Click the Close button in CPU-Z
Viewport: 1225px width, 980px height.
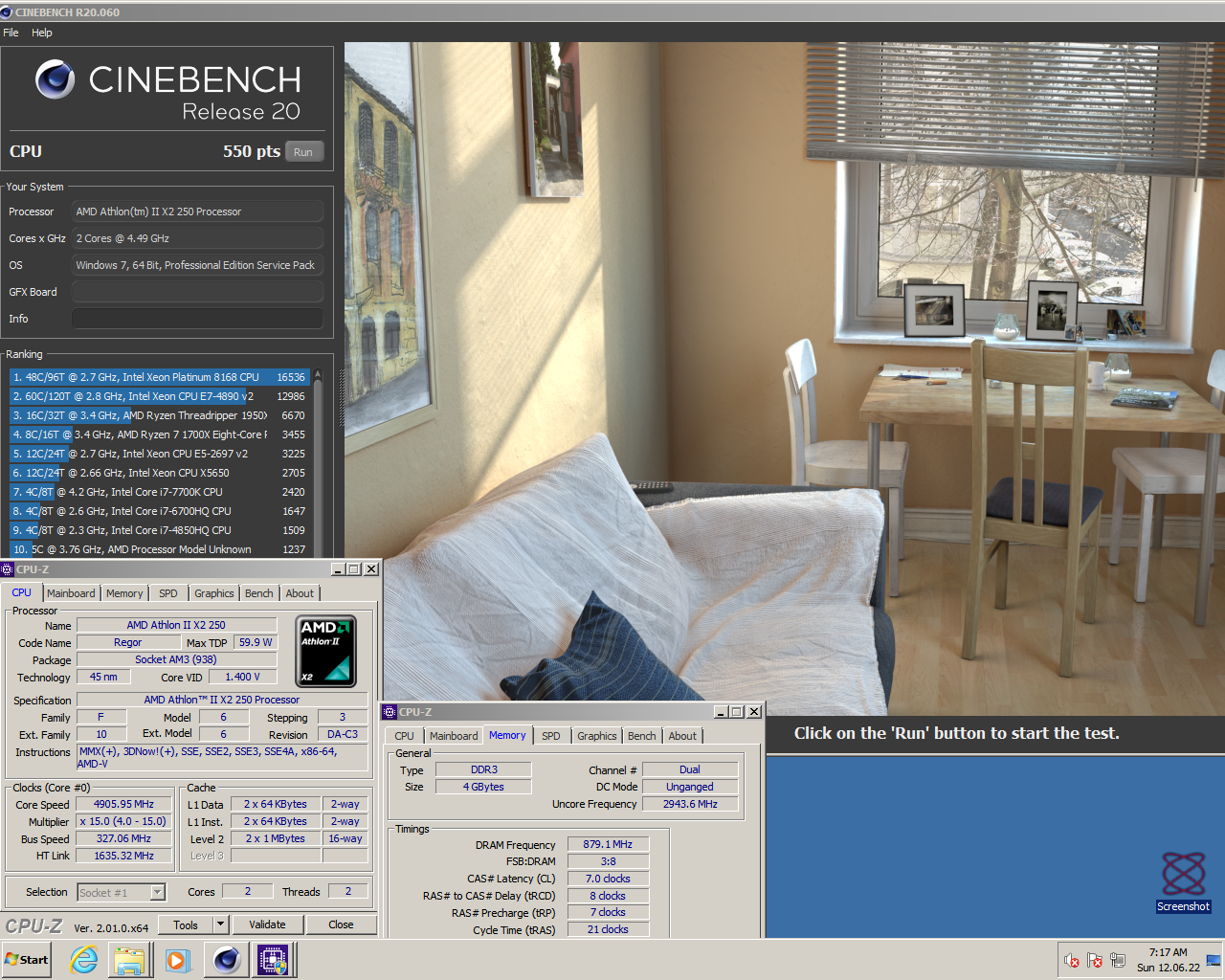point(341,924)
